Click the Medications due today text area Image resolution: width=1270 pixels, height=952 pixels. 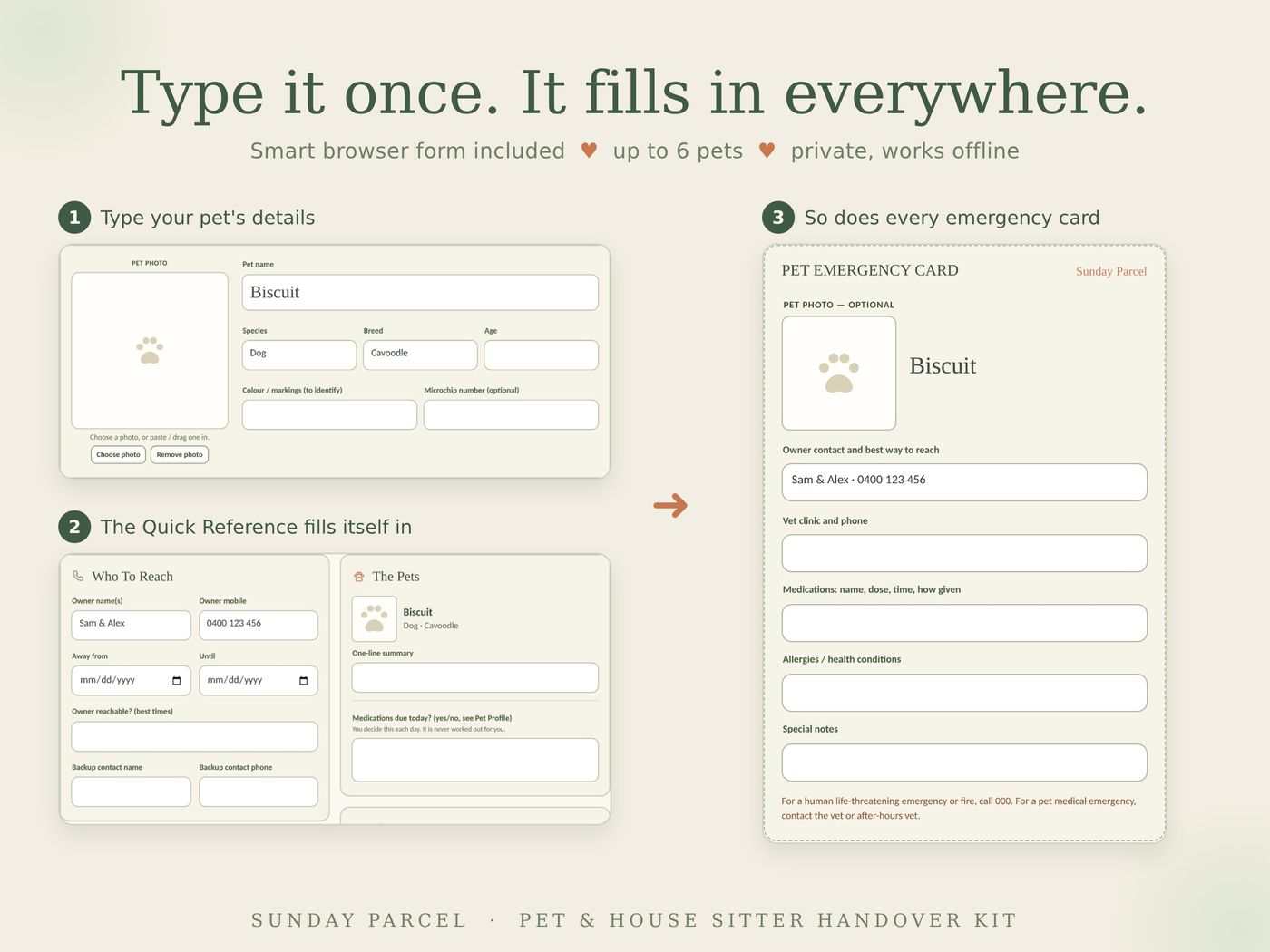pyautogui.click(x=475, y=760)
